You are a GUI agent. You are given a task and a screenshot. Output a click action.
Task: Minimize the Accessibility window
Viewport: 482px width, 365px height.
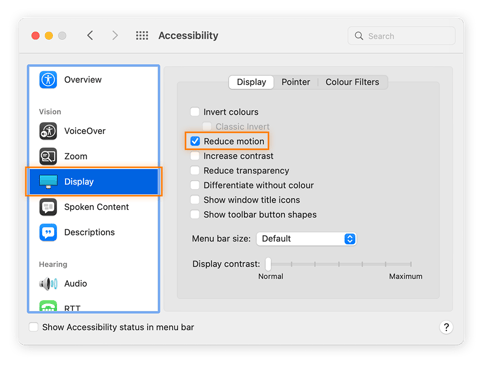(x=49, y=36)
